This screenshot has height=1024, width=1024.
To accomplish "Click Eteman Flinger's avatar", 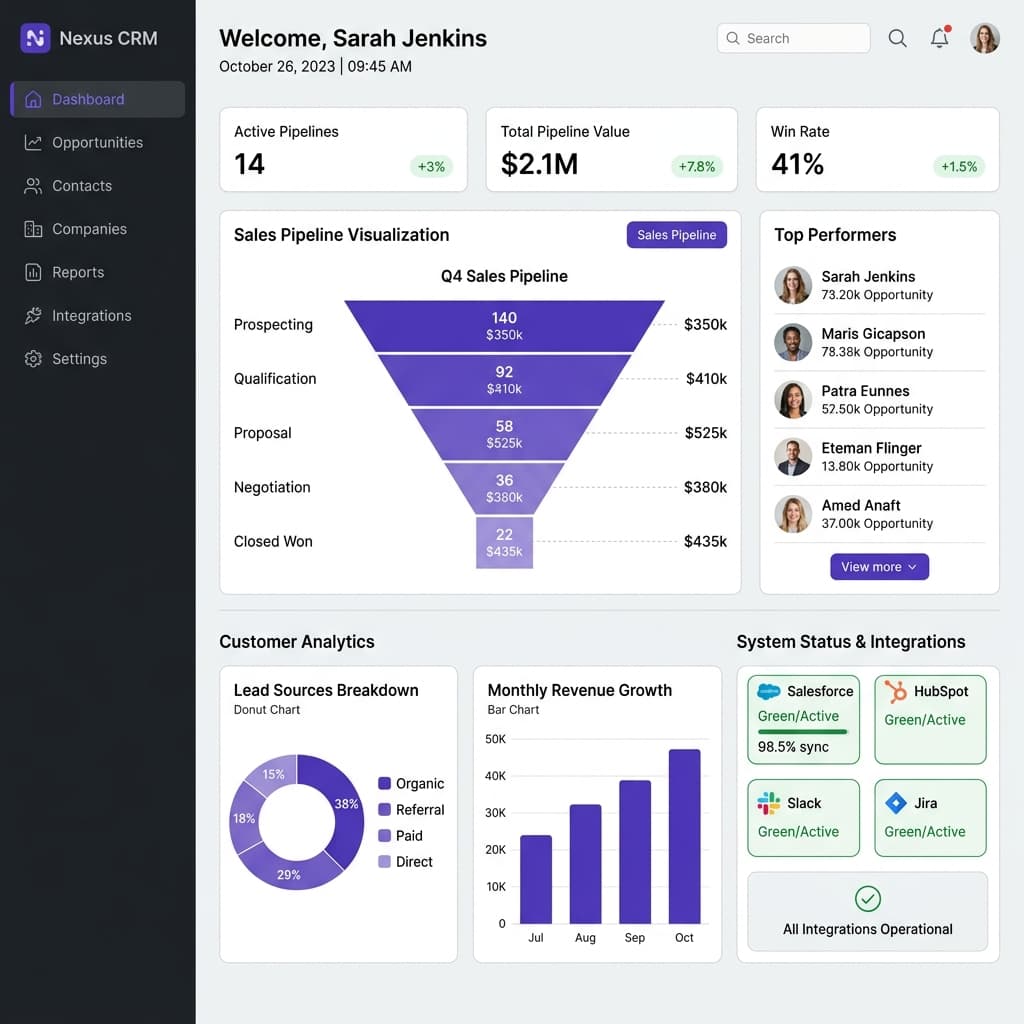I will click(x=793, y=456).
